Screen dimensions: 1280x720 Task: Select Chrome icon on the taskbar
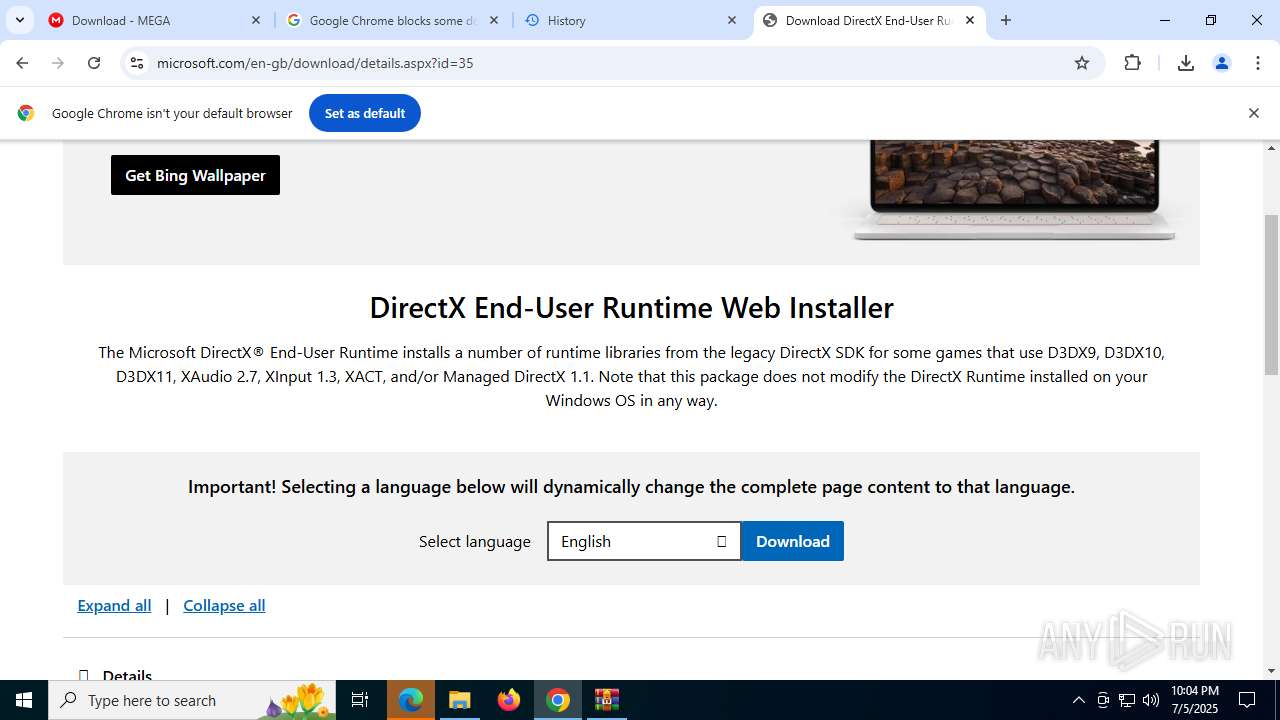tap(558, 700)
